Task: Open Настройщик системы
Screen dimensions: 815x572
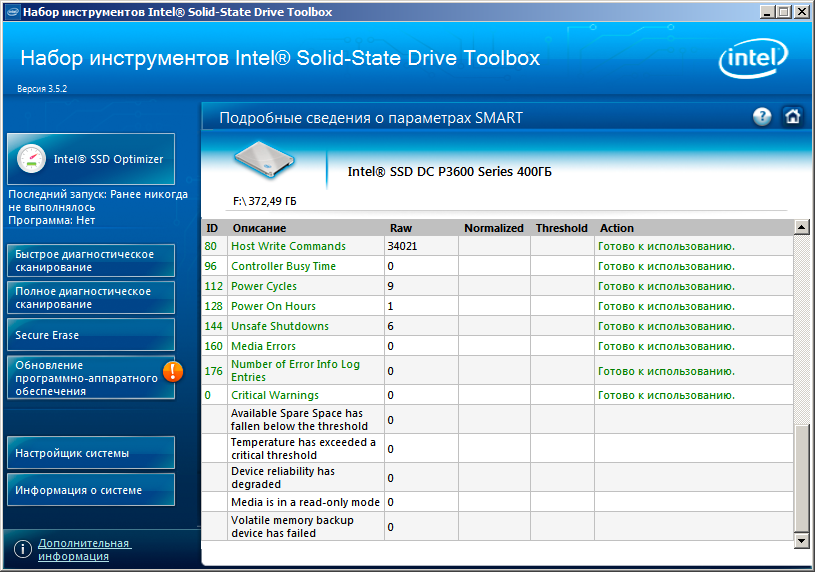Action: pos(91,453)
